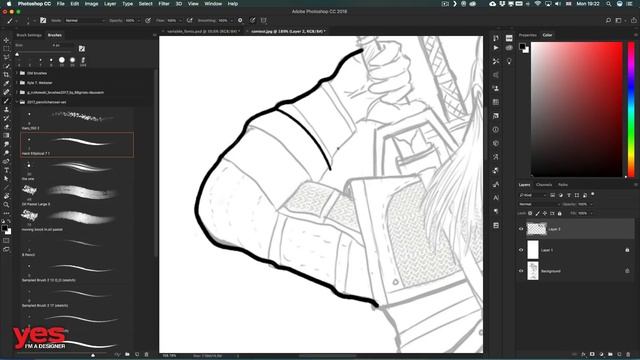This screenshot has height=360, width=640.
Task: Select the Rectangular Marquee tool
Action: [x=6, y=49]
